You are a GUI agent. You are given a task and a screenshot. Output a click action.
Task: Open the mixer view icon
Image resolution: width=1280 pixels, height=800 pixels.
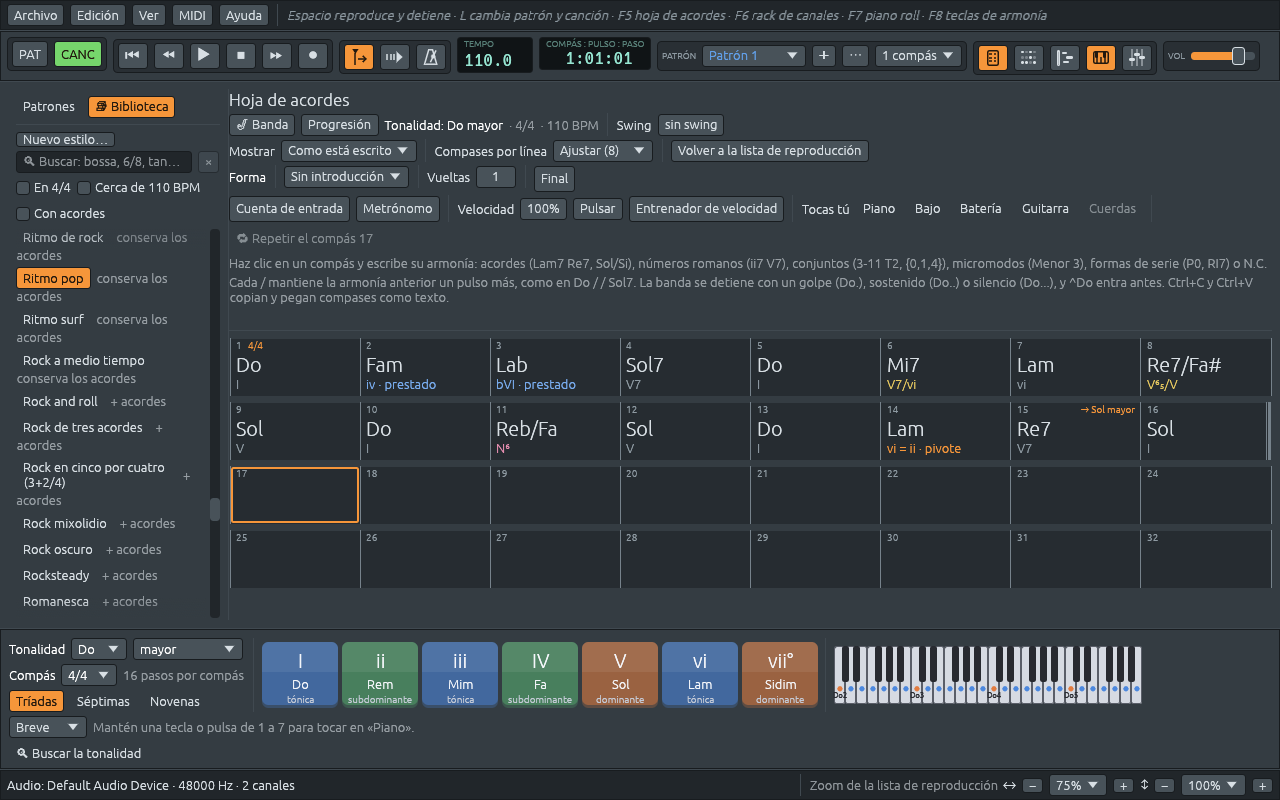[x=1137, y=57]
